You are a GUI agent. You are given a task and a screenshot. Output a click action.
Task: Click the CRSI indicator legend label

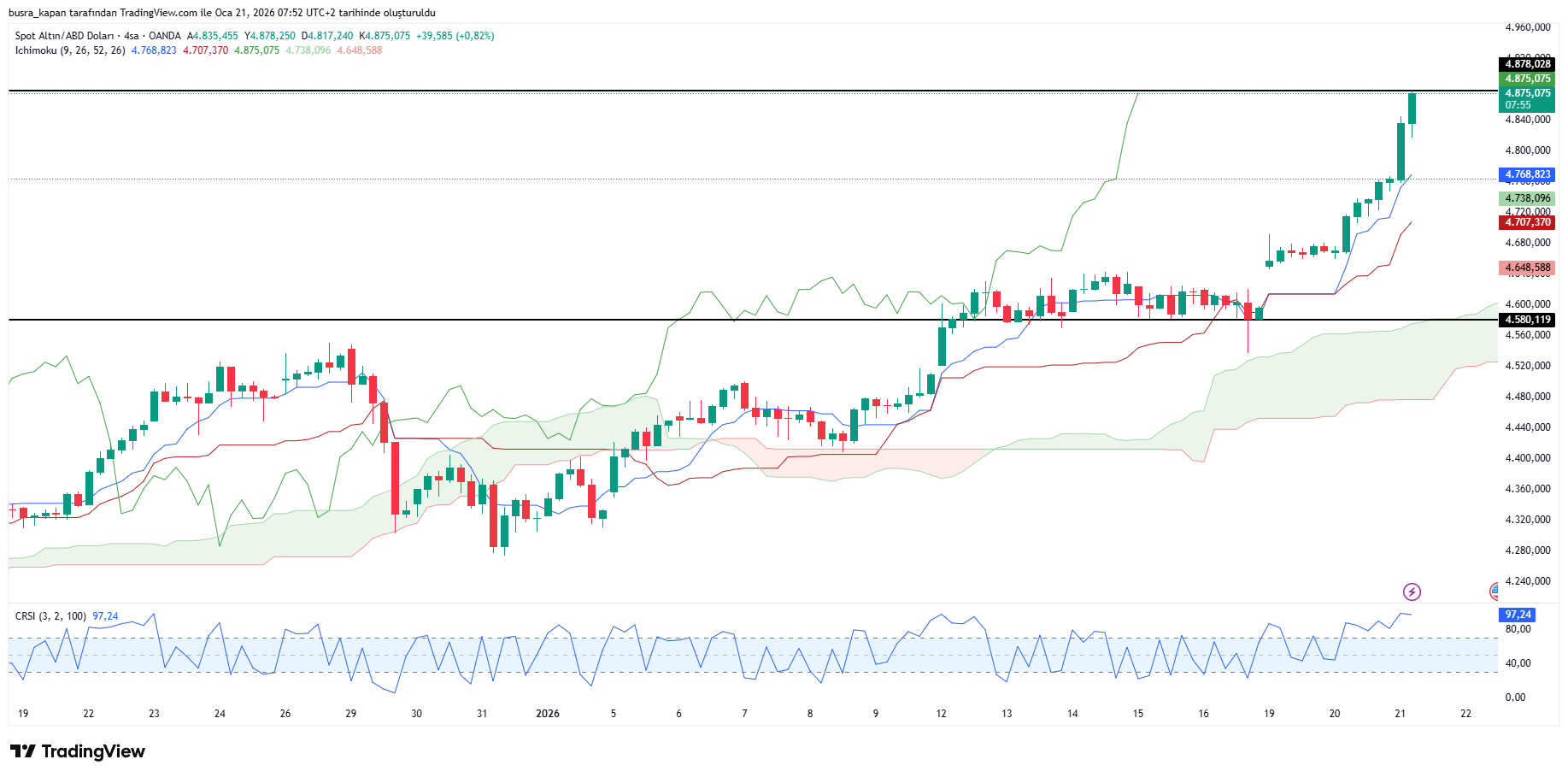(x=50, y=616)
